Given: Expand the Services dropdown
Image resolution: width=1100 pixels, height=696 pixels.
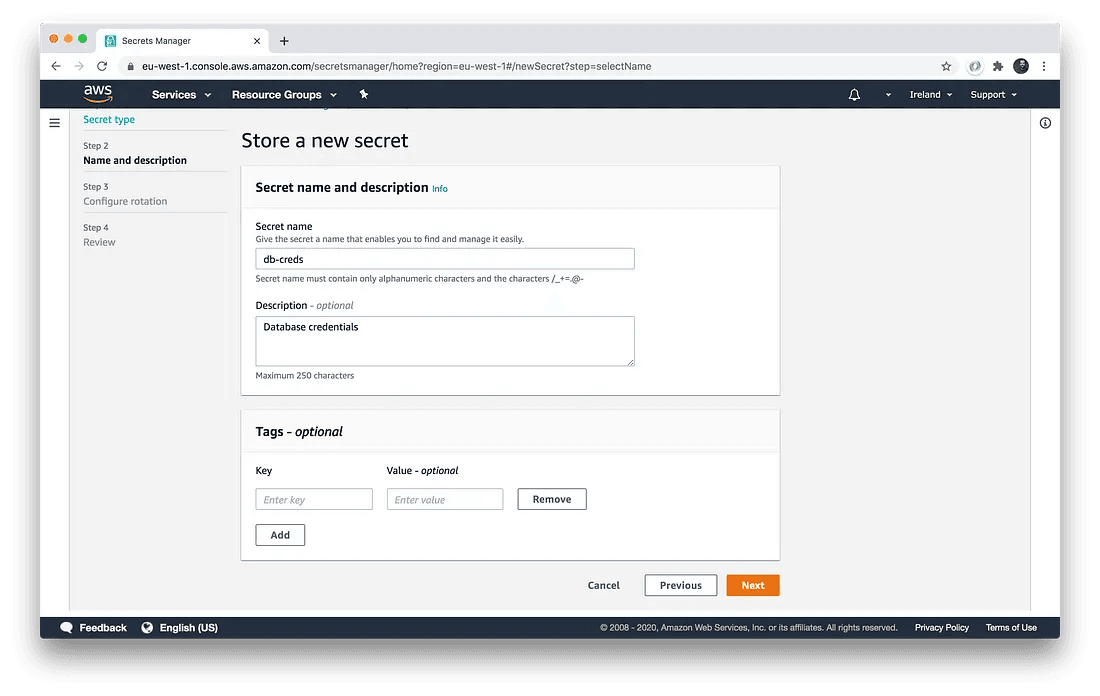Looking at the screenshot, I should coord(181,95).
